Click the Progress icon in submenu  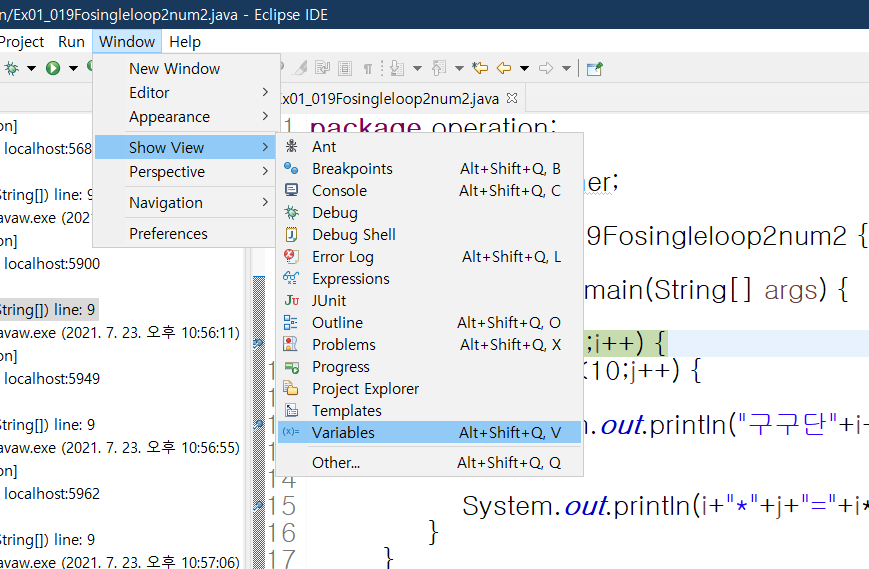click(x=291, y=367)
